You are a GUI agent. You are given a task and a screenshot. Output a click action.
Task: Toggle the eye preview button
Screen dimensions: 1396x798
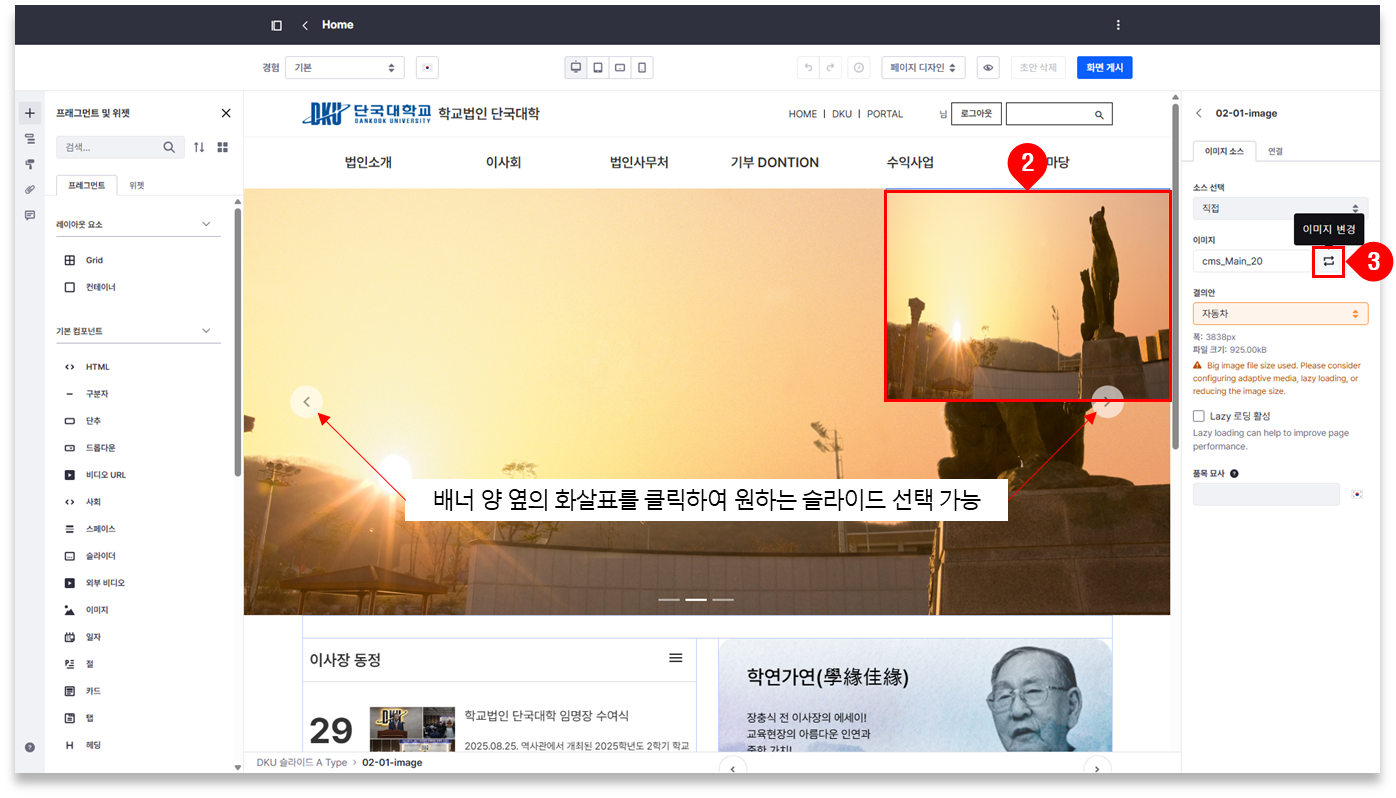pyautogui.click(x=988, y=68)
